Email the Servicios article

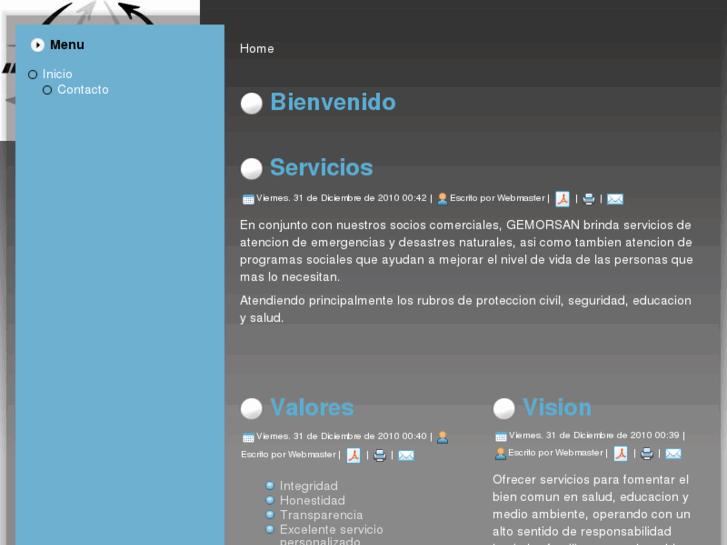click(x=615, y=199)
